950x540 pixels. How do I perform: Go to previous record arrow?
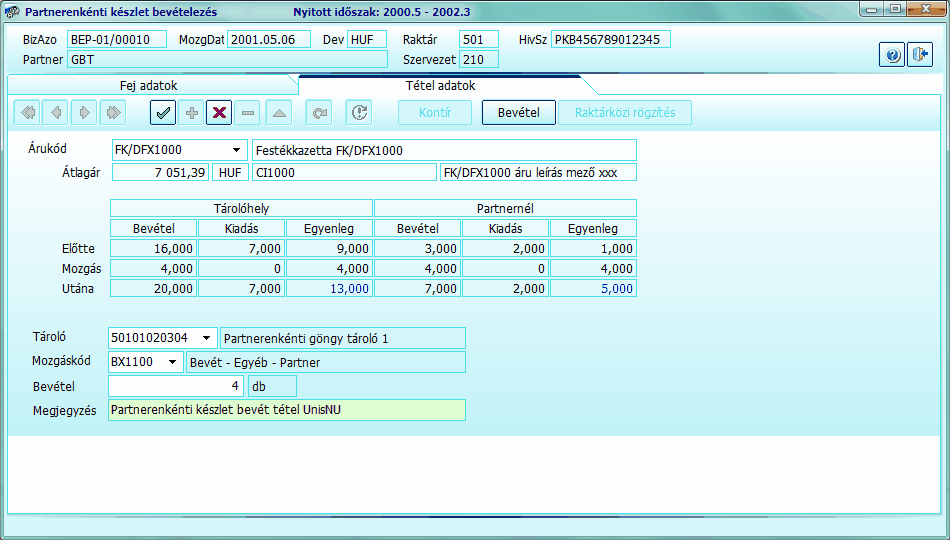[56, 113]
